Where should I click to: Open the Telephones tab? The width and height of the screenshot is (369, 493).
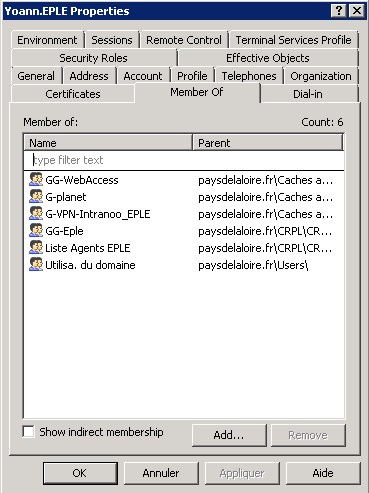point(249,76)
